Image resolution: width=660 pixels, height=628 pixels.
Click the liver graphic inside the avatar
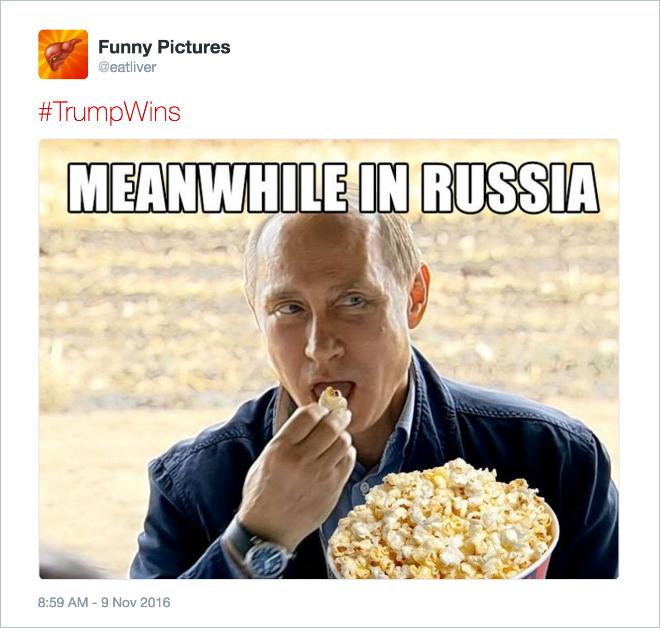(x=62, y=55)
